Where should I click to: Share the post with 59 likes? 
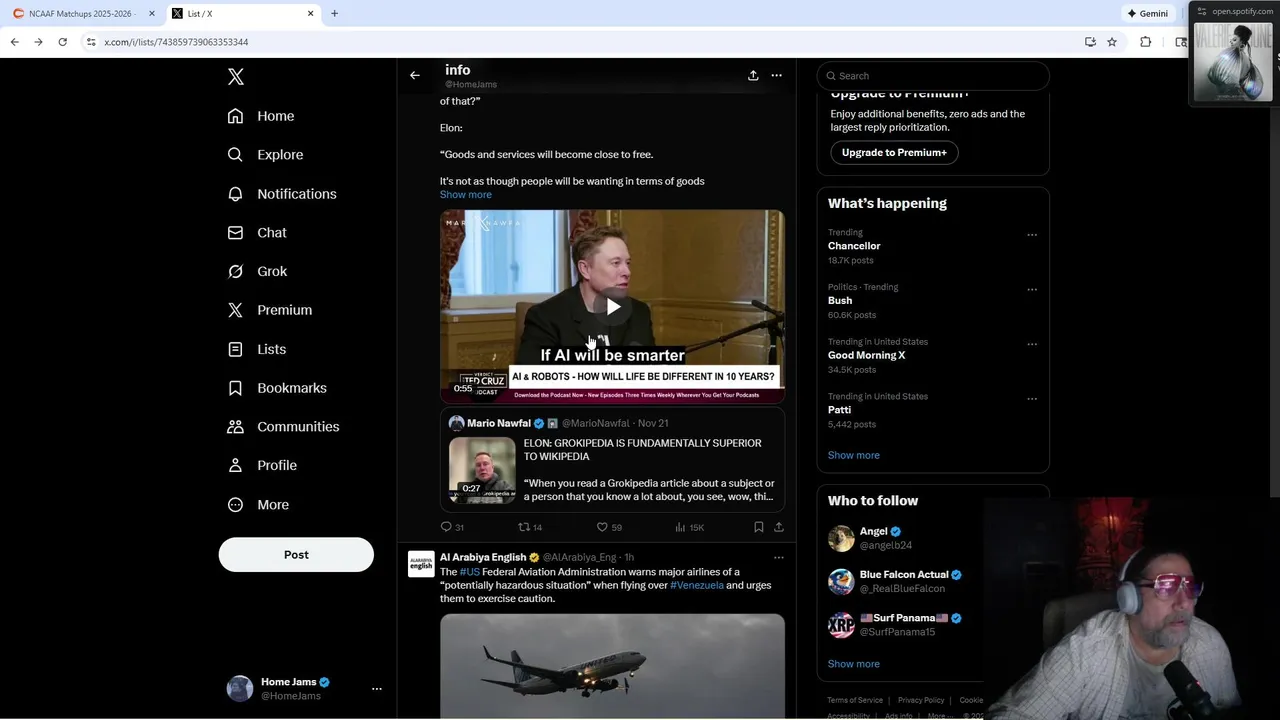[779, 527]
